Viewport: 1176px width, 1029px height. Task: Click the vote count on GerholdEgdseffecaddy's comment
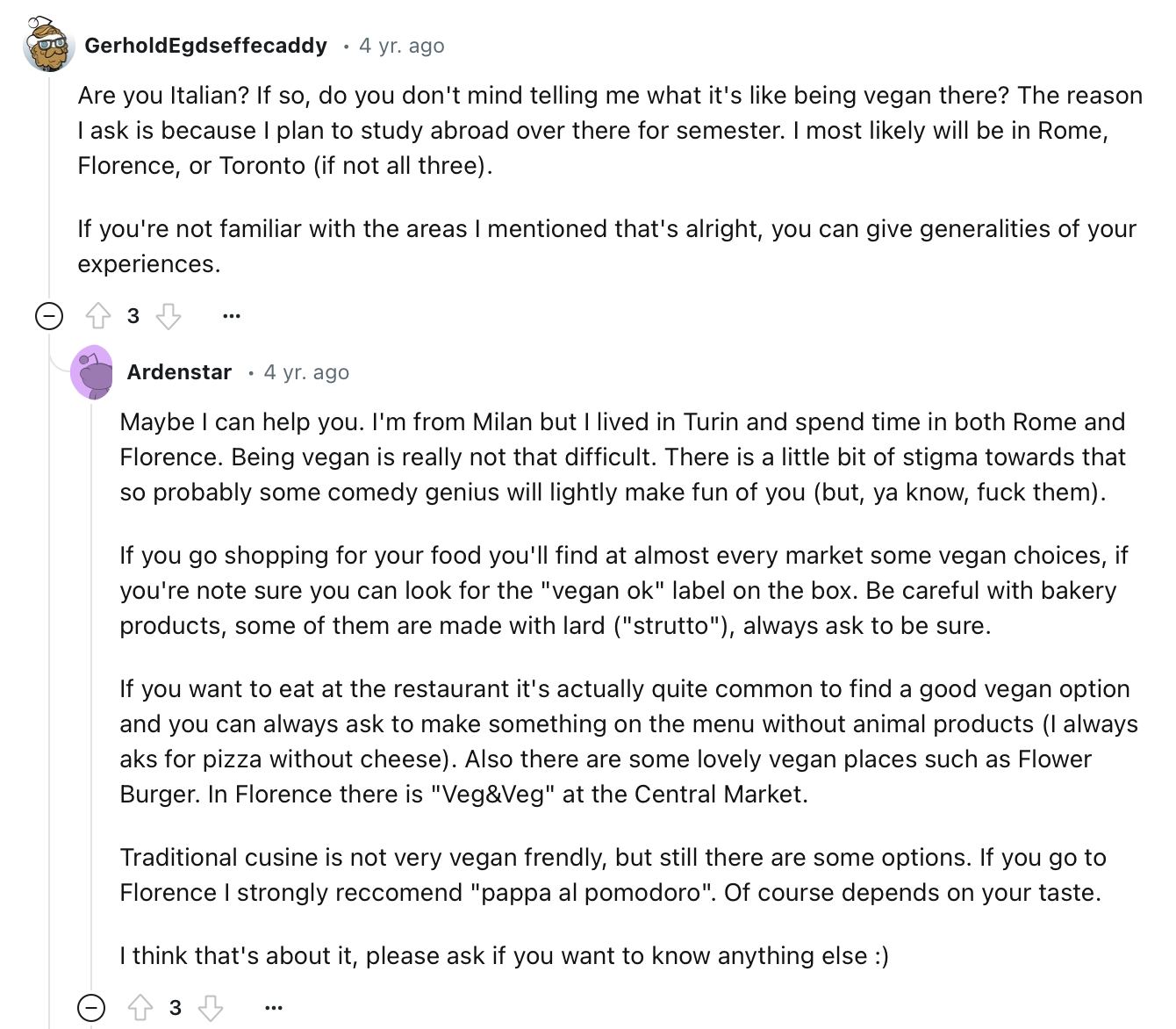click(133, 316)
